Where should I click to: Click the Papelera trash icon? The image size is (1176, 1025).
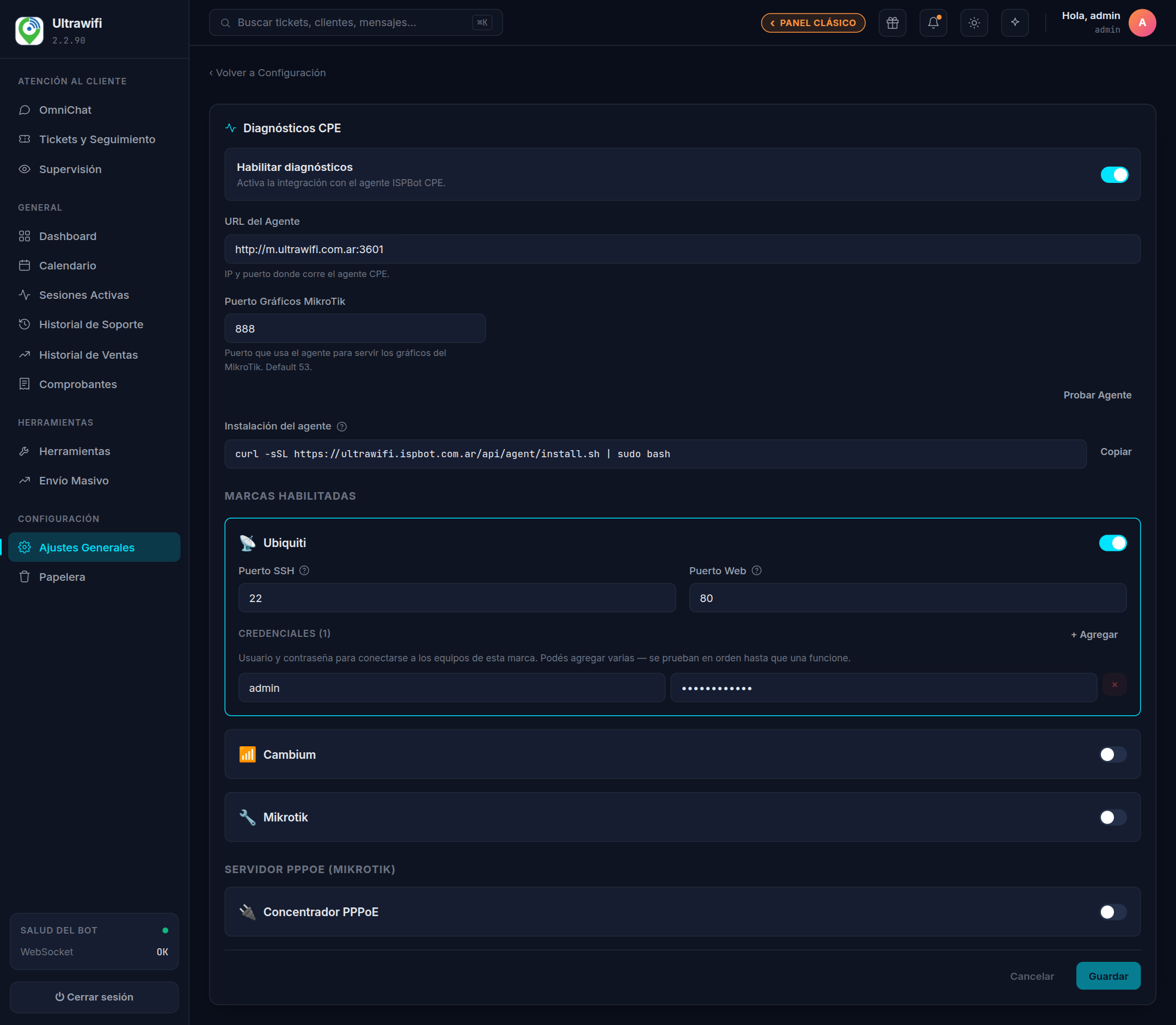[24, 576]
